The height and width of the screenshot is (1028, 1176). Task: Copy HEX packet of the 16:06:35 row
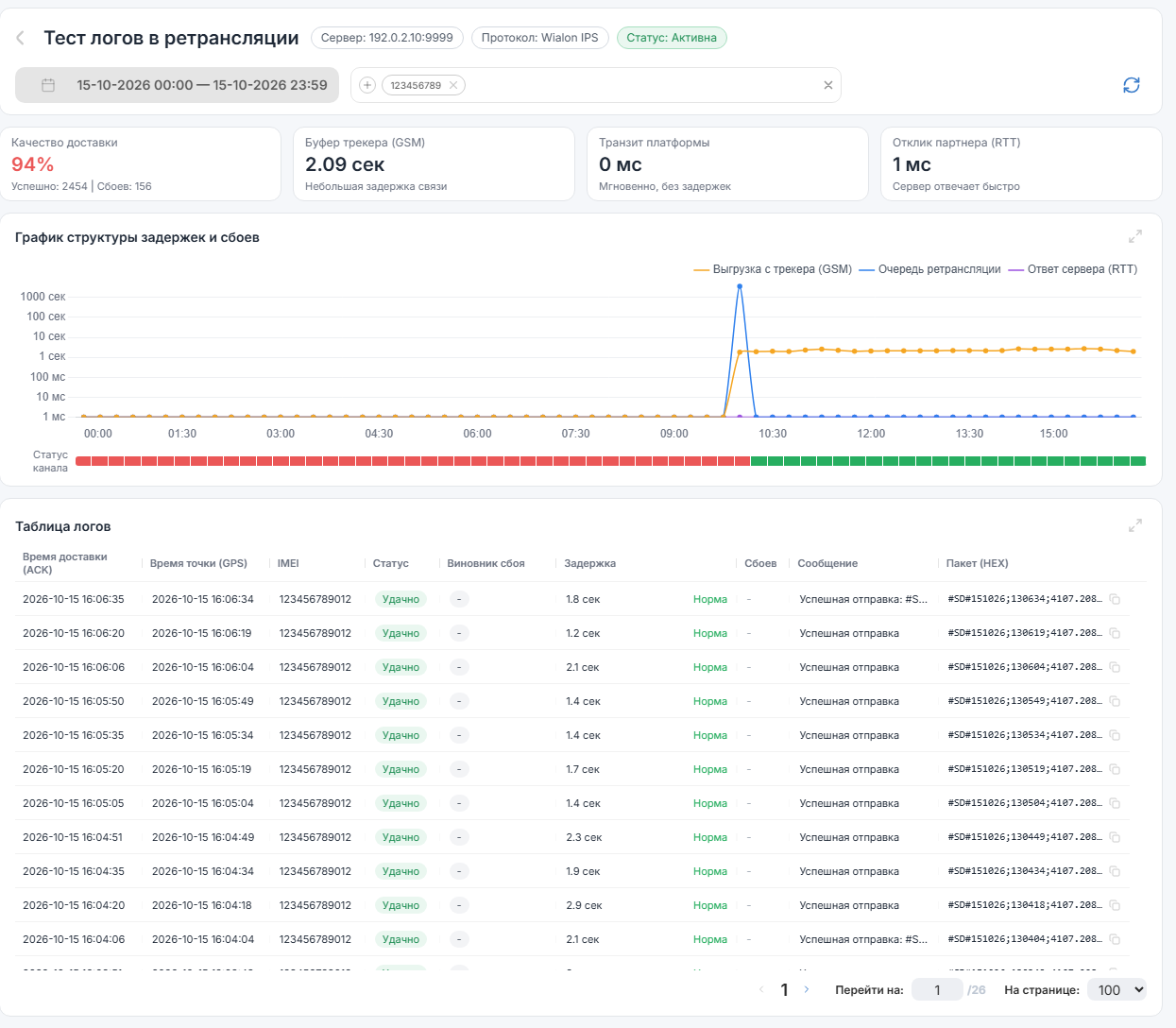coord(1115,599)
